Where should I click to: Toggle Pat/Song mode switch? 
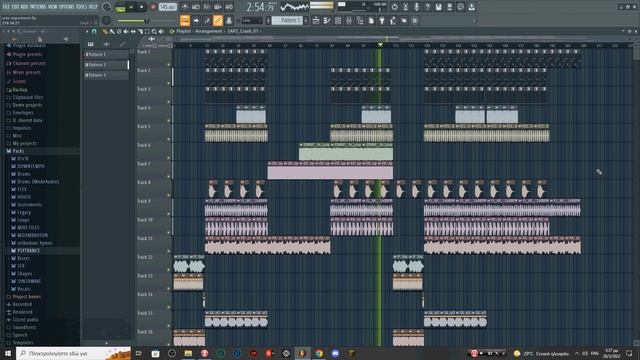coord(120,7)
